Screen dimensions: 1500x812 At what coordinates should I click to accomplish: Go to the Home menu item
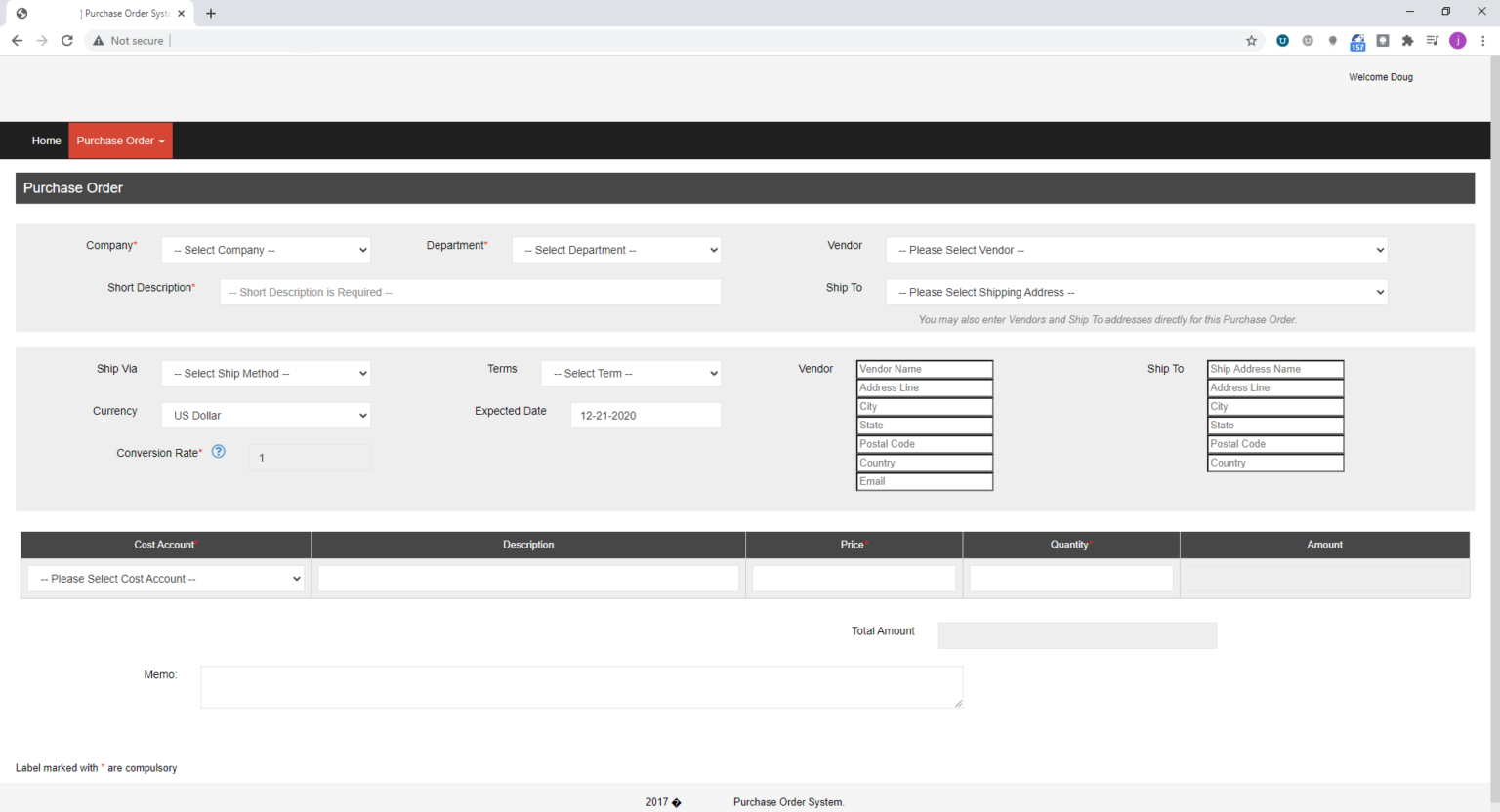tap(46, 141)
